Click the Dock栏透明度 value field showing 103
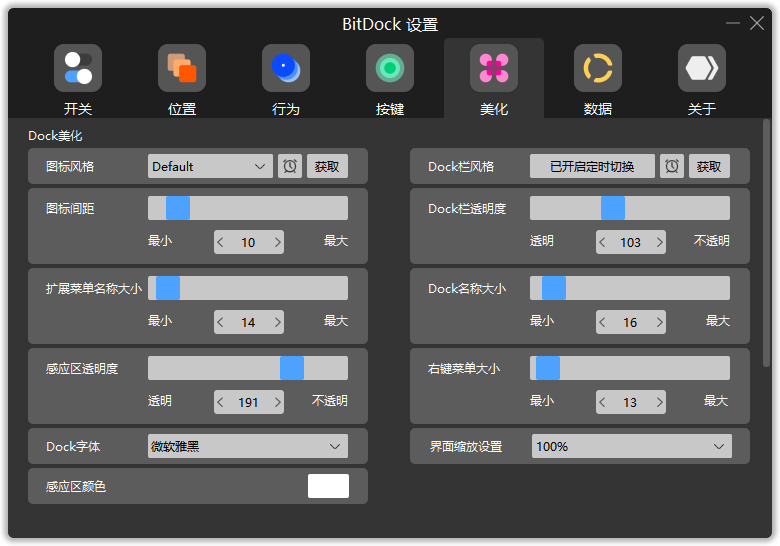This screenshot has width=780, height=546. (631, 242)
